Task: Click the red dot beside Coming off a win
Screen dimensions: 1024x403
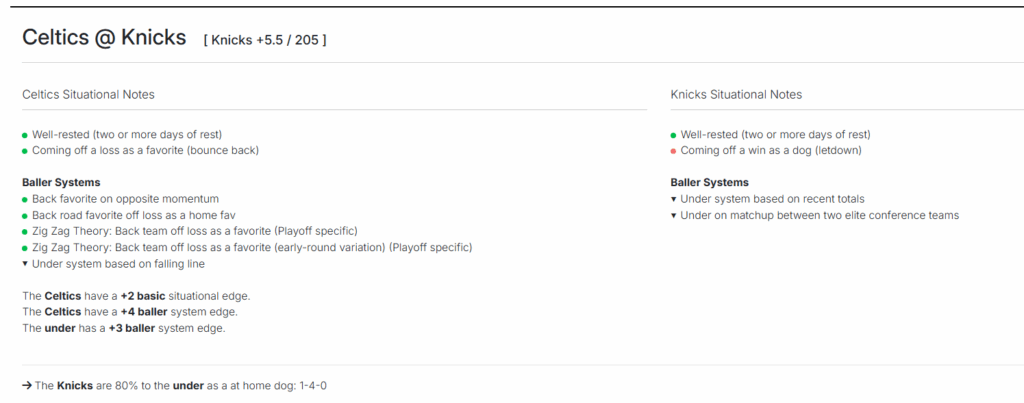Action: pyautogui.click(x=673, y=151)
